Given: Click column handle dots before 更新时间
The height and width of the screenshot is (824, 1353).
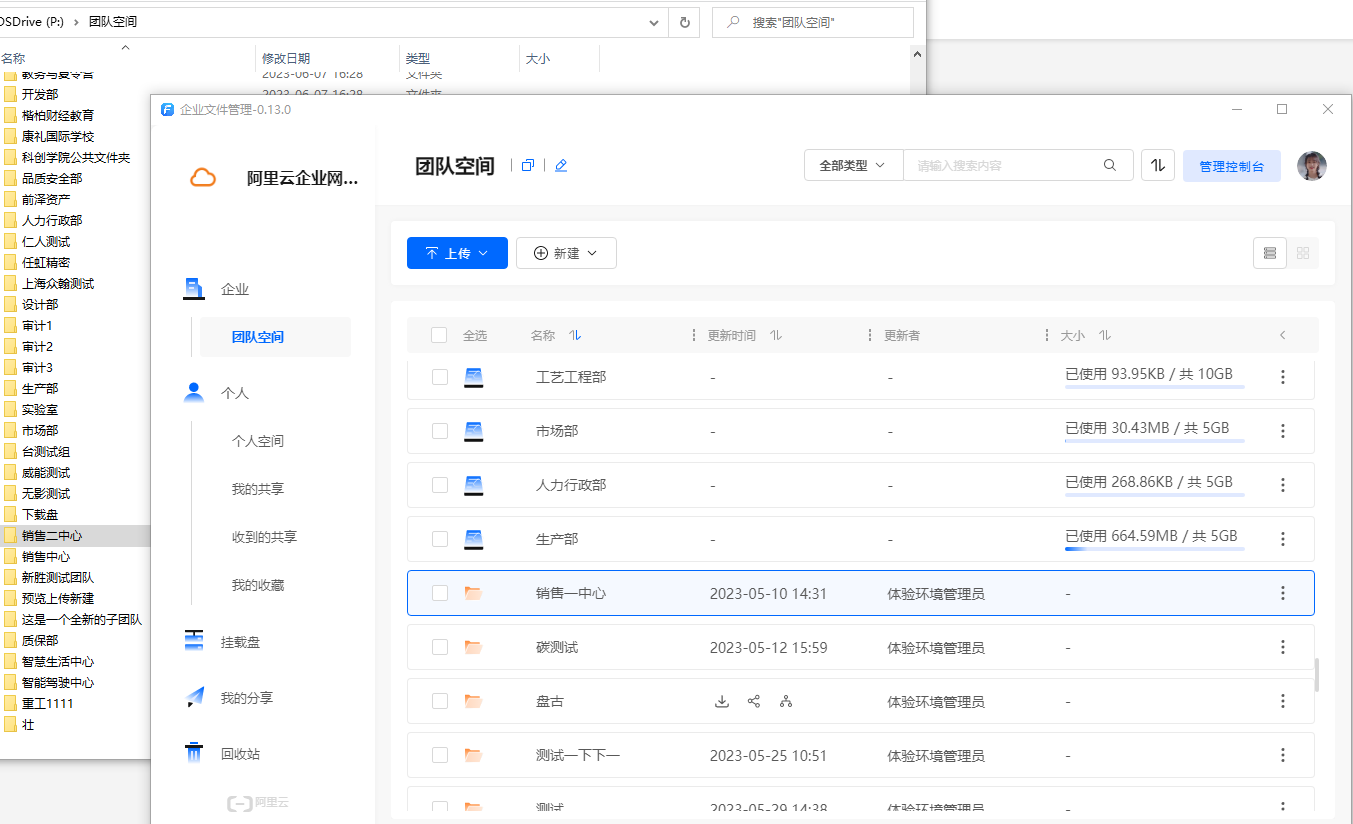Looking at the screenshot, I should [x=694, y=336].
